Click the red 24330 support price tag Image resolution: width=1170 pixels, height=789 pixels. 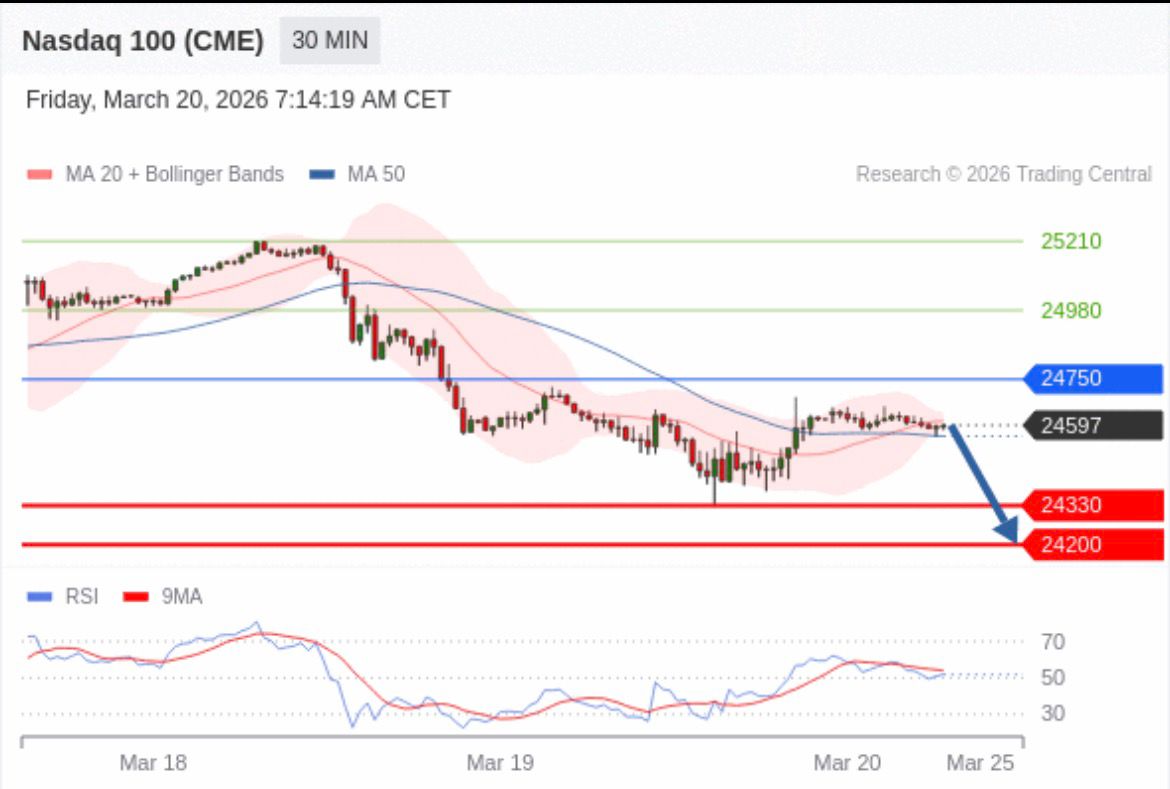[1094, 505]
